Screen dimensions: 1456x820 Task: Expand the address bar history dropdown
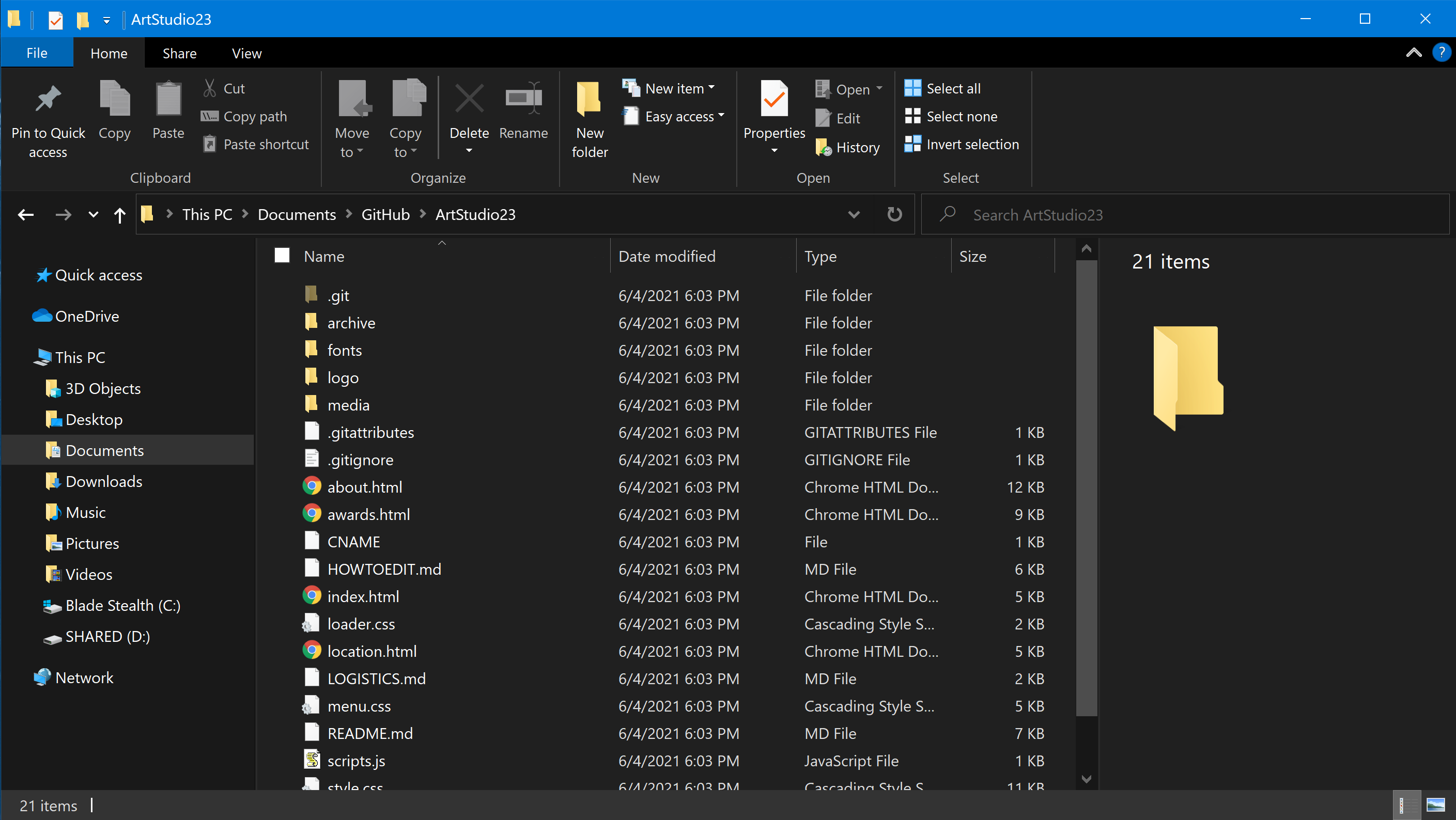coord(854,215)
